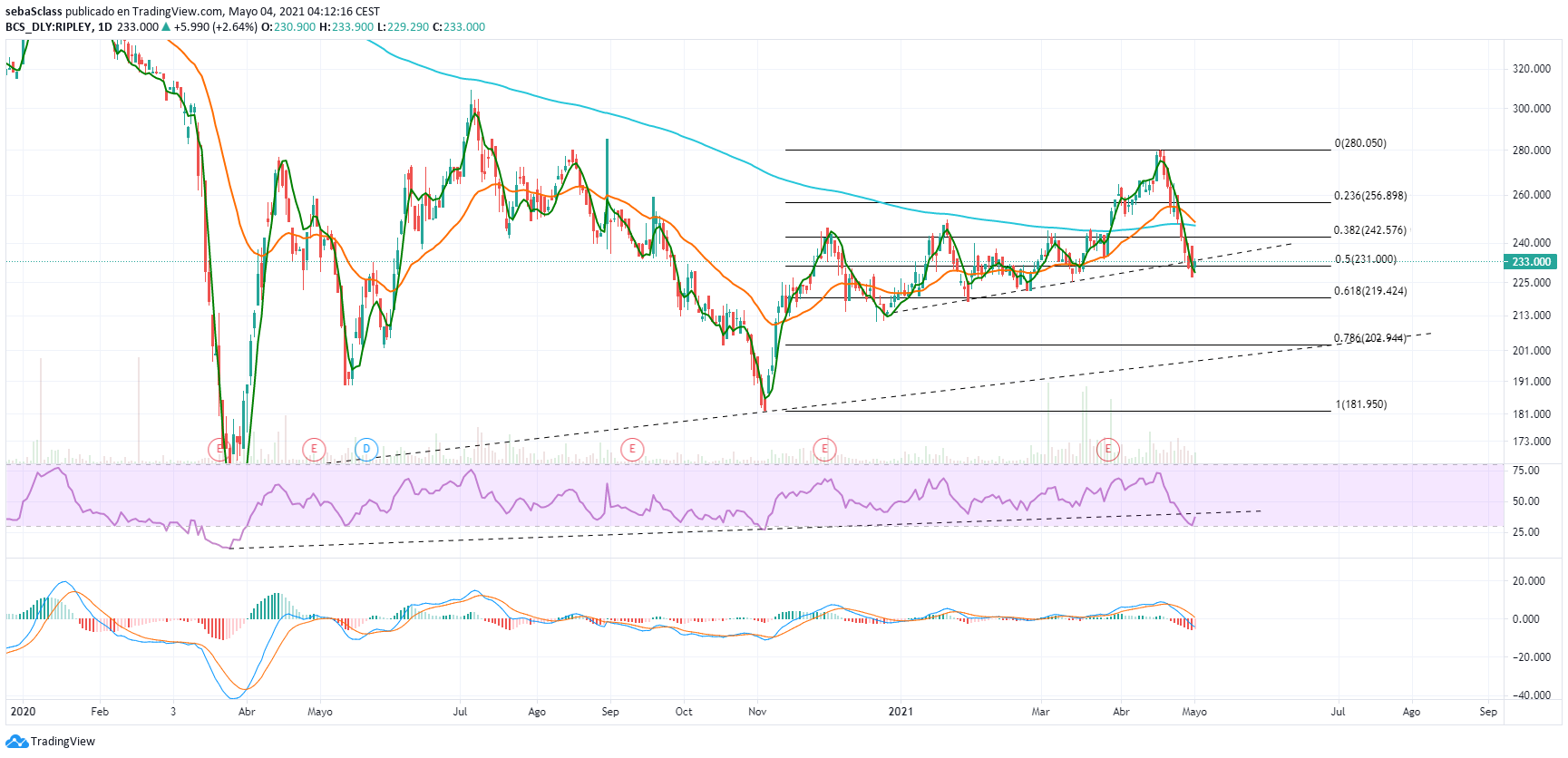The image size is (1568, 758).
Task: Select the earnings E marker dated September 2020
Action: 632,449
